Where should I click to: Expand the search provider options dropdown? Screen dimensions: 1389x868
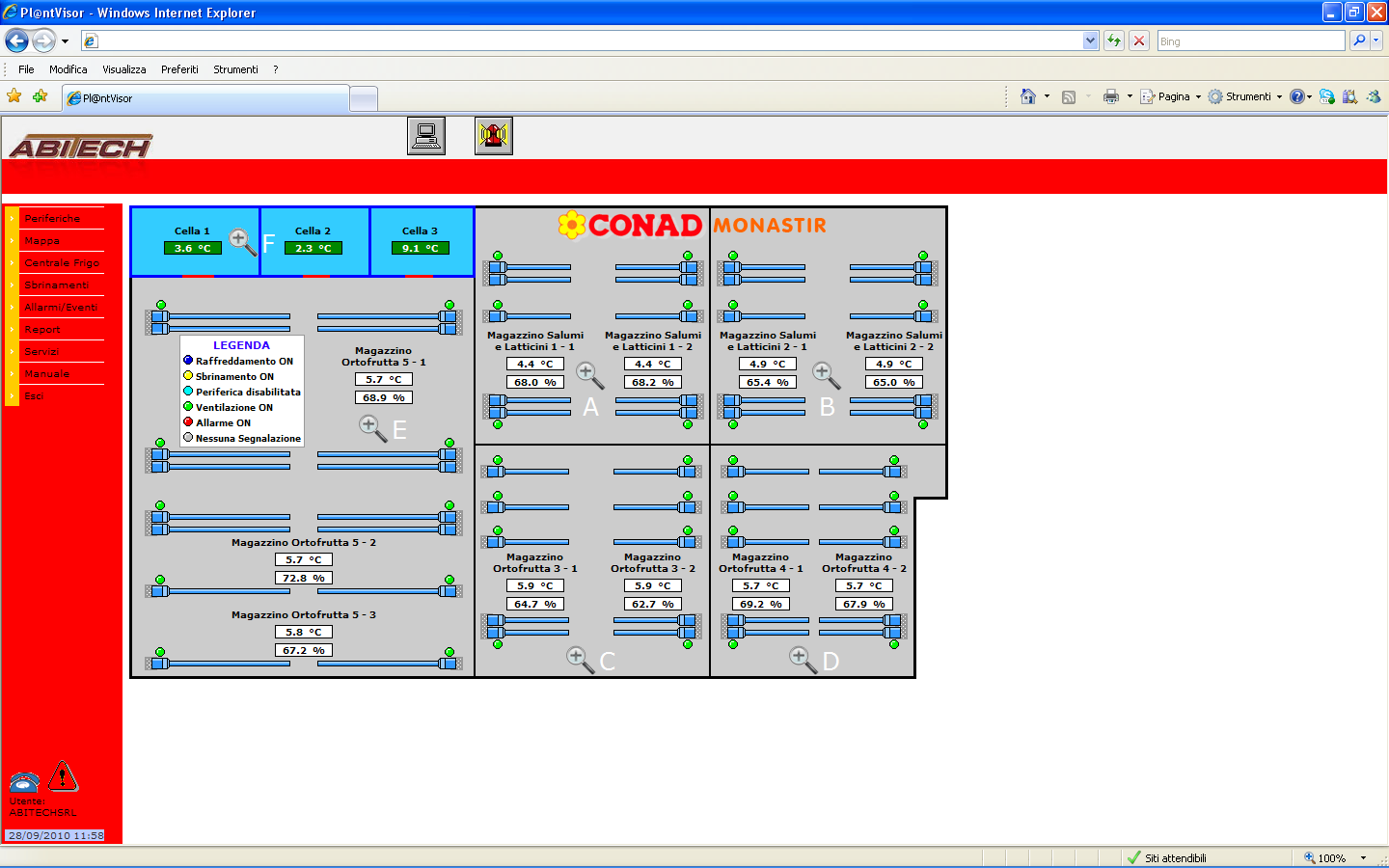(x=1376, y=41)
